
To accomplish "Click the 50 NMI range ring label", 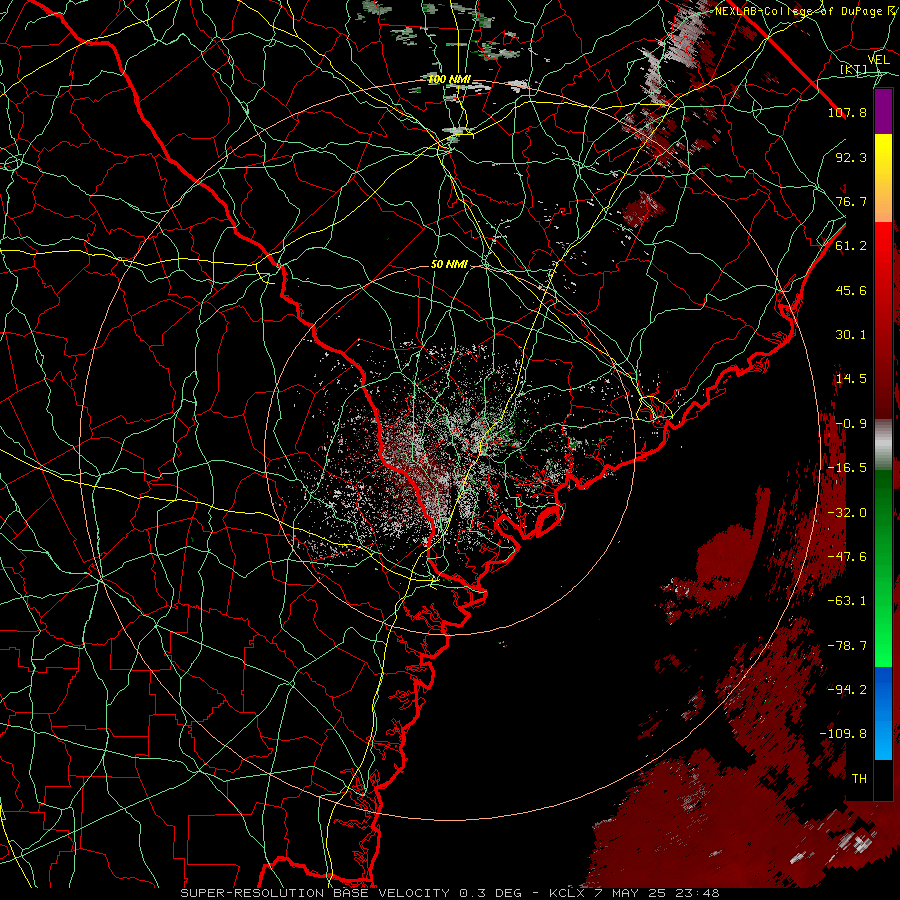I will coord(449,265).
